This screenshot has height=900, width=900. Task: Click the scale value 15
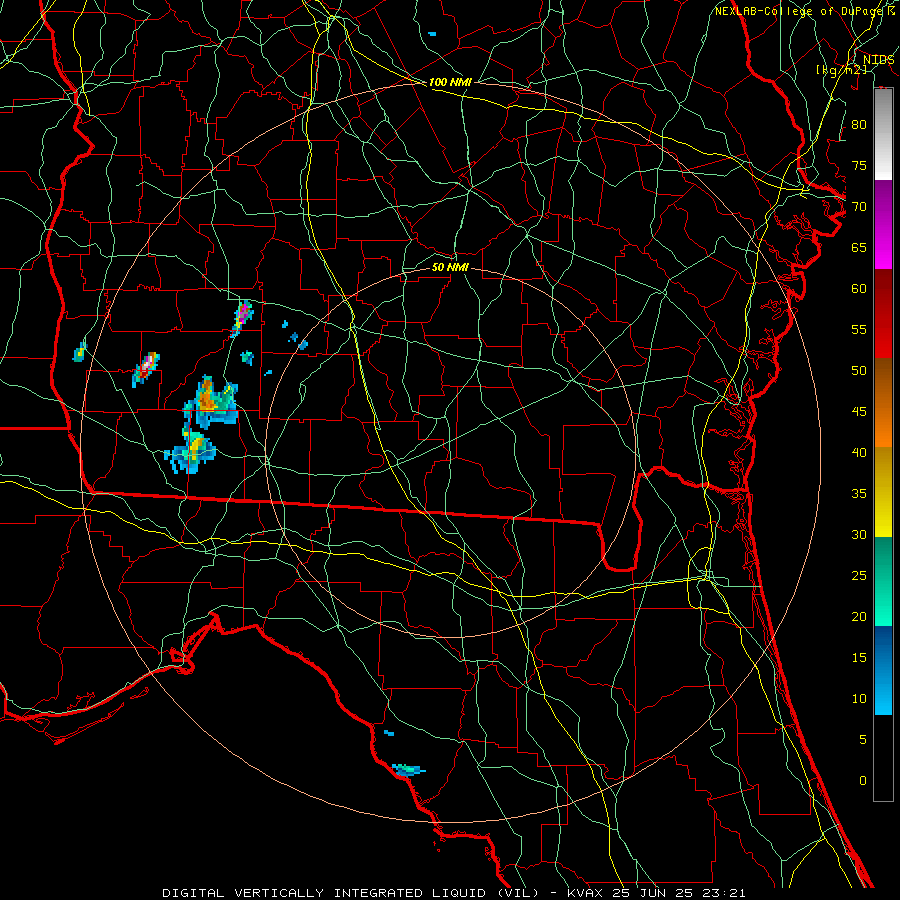coord(859,658)
